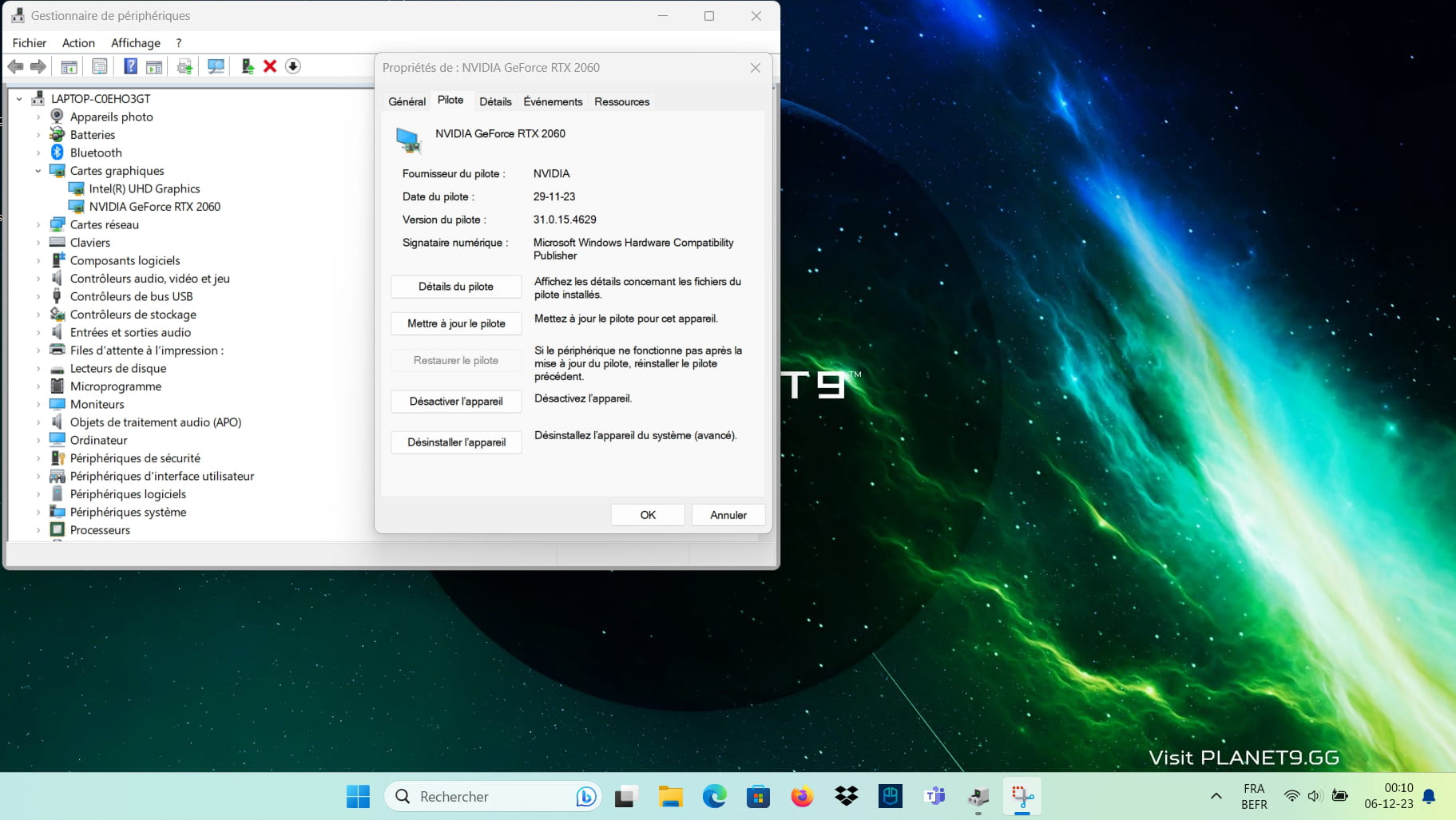Click the FRA BEFR language indicator
Viewport: 1456px width, 820px height.
pos(1254,796)
